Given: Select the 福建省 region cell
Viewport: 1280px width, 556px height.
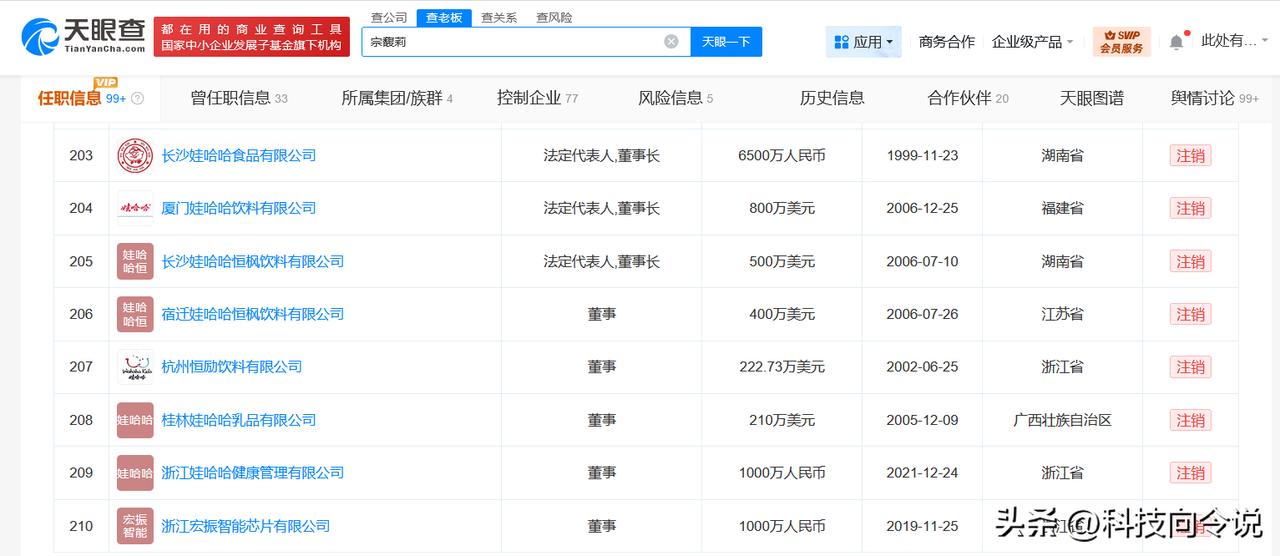Looking at the screenshot, I should (1062, 208).
